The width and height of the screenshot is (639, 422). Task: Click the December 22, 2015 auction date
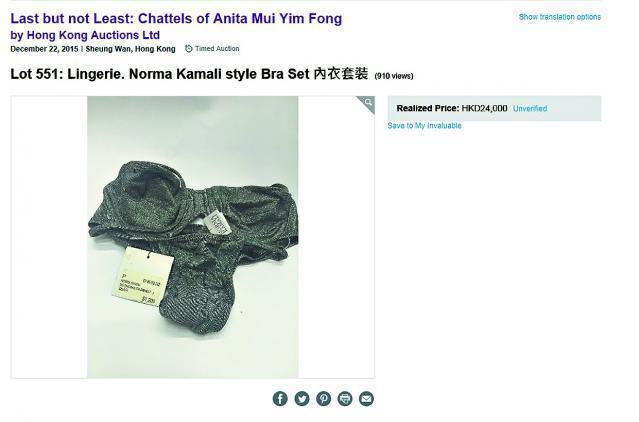click(44, 49)
